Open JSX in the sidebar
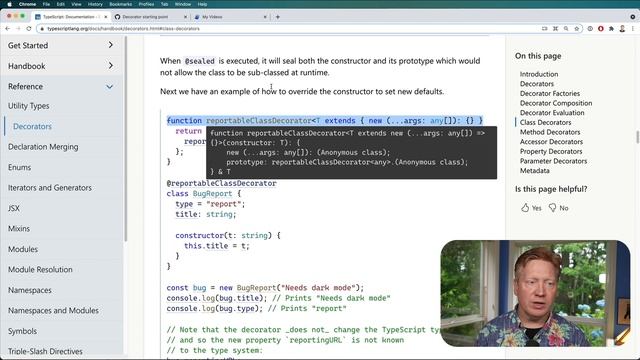 (x=14, y=208)
